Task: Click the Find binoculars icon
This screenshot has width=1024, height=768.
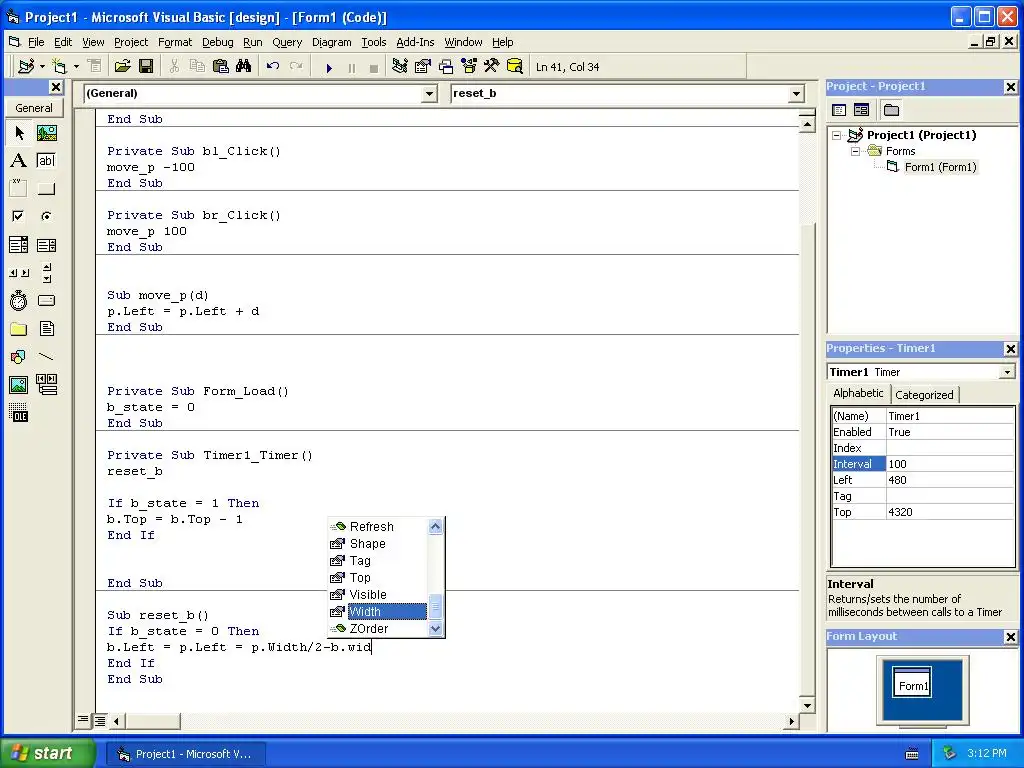Action: pos(244,66)
